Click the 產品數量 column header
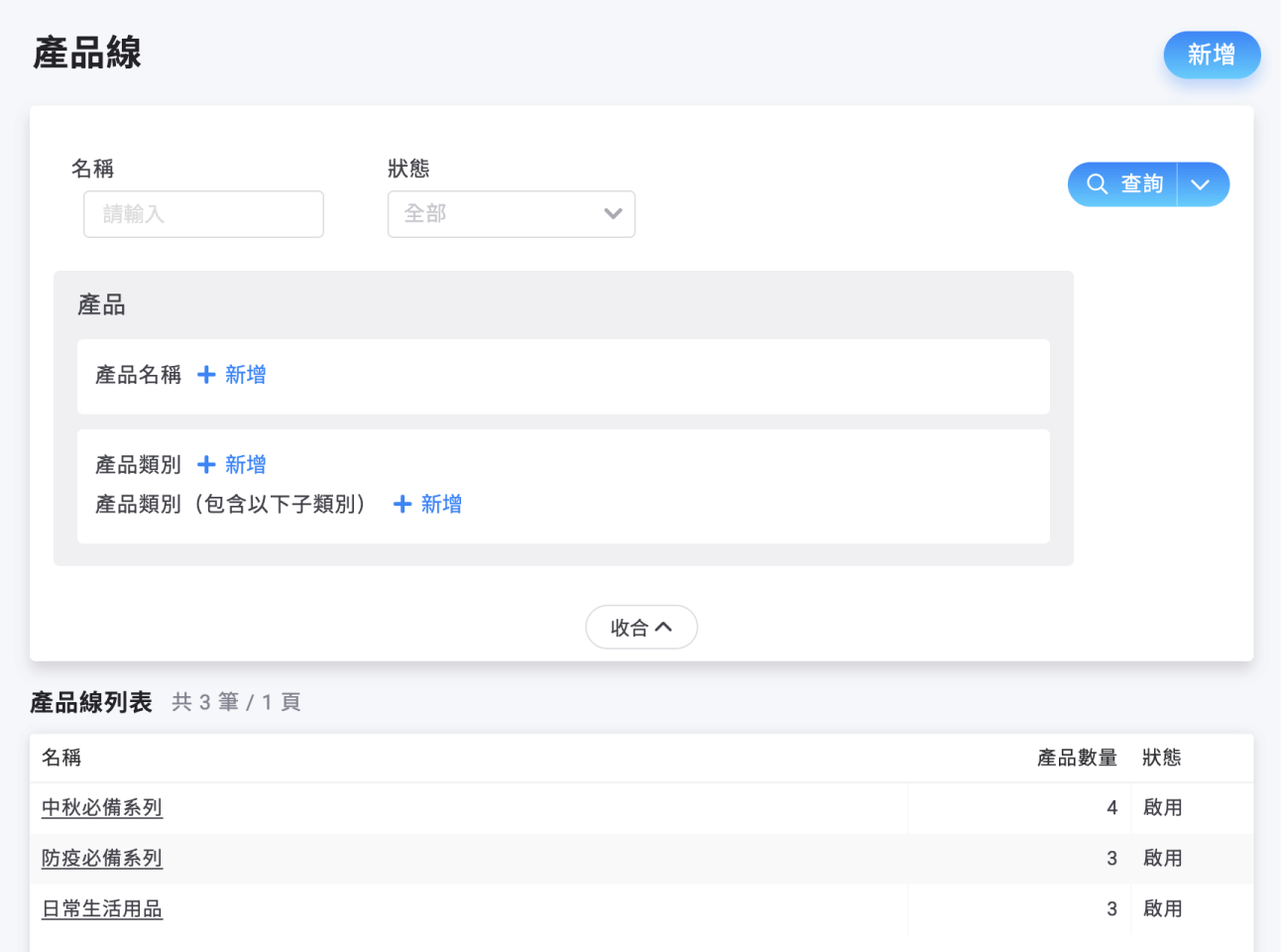1281x952 pixels. pyautogui.click(x=1076, y=759)
